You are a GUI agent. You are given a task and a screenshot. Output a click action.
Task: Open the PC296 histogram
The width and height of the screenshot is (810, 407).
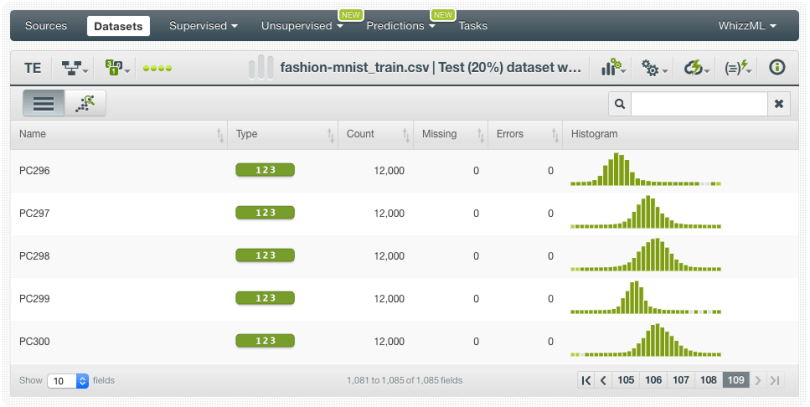point(646,169)
